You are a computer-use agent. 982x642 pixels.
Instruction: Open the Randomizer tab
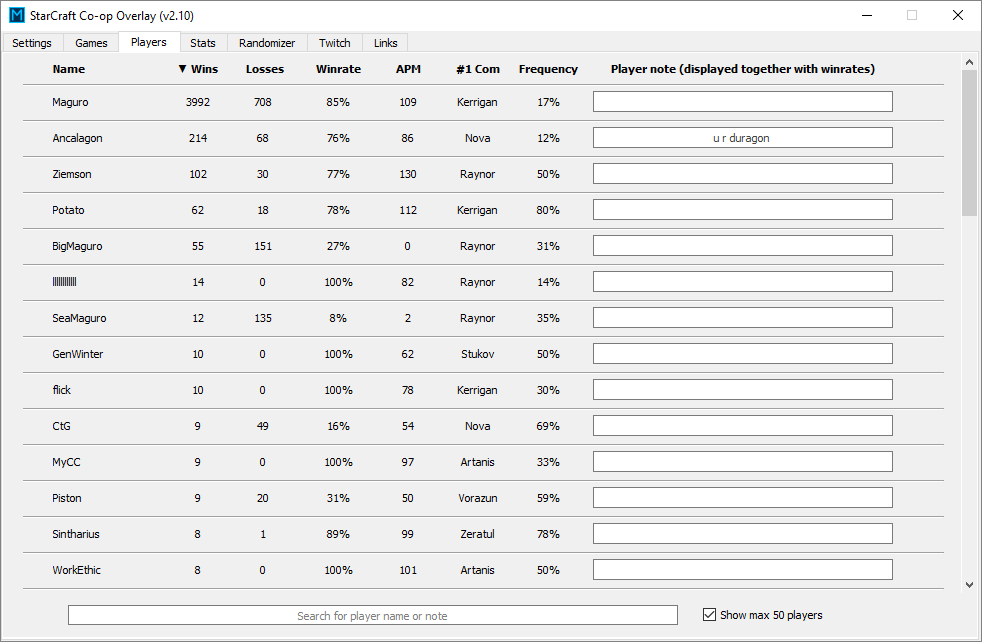click(x=267, y=43)
